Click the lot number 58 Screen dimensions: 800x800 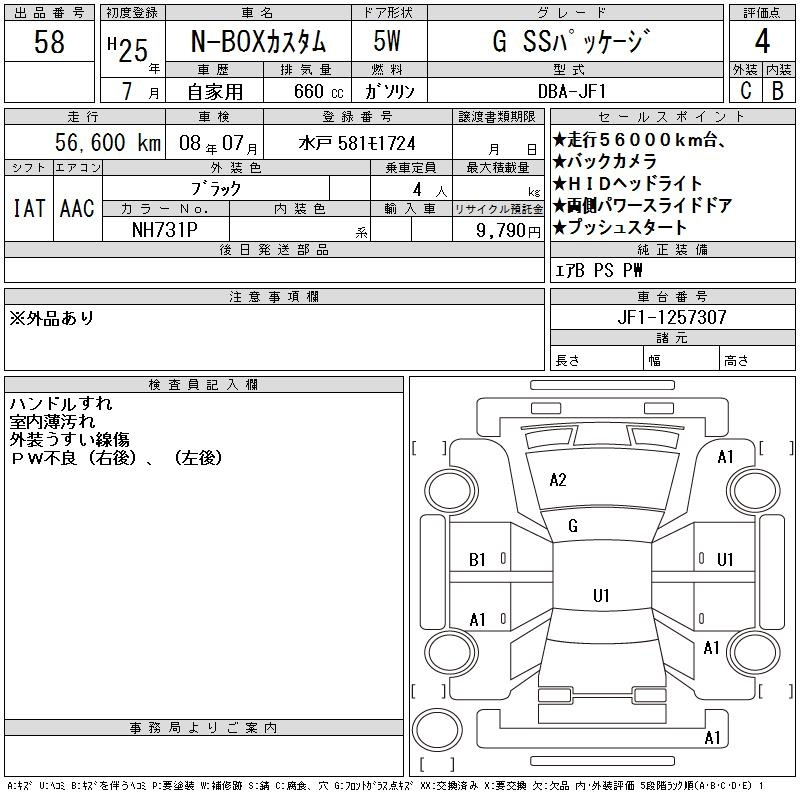49,41
